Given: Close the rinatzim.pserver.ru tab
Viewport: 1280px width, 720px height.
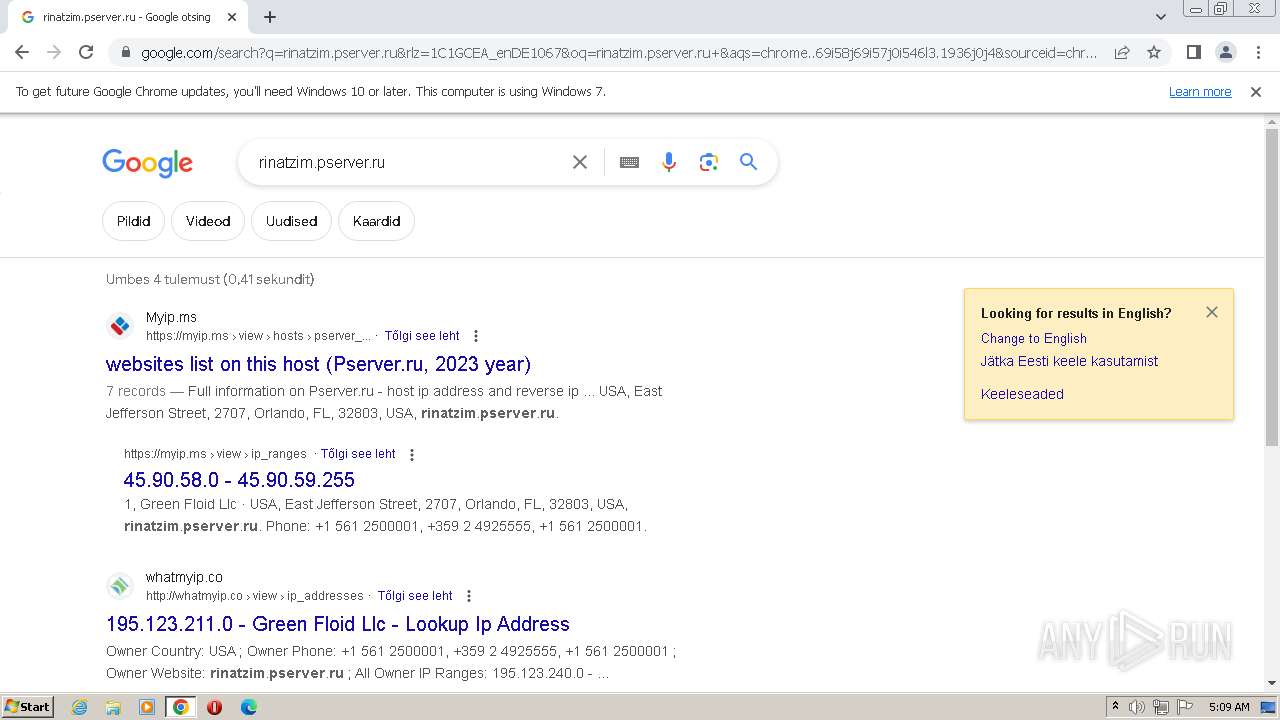Looking at the screenshot, I should pos(232,17).
